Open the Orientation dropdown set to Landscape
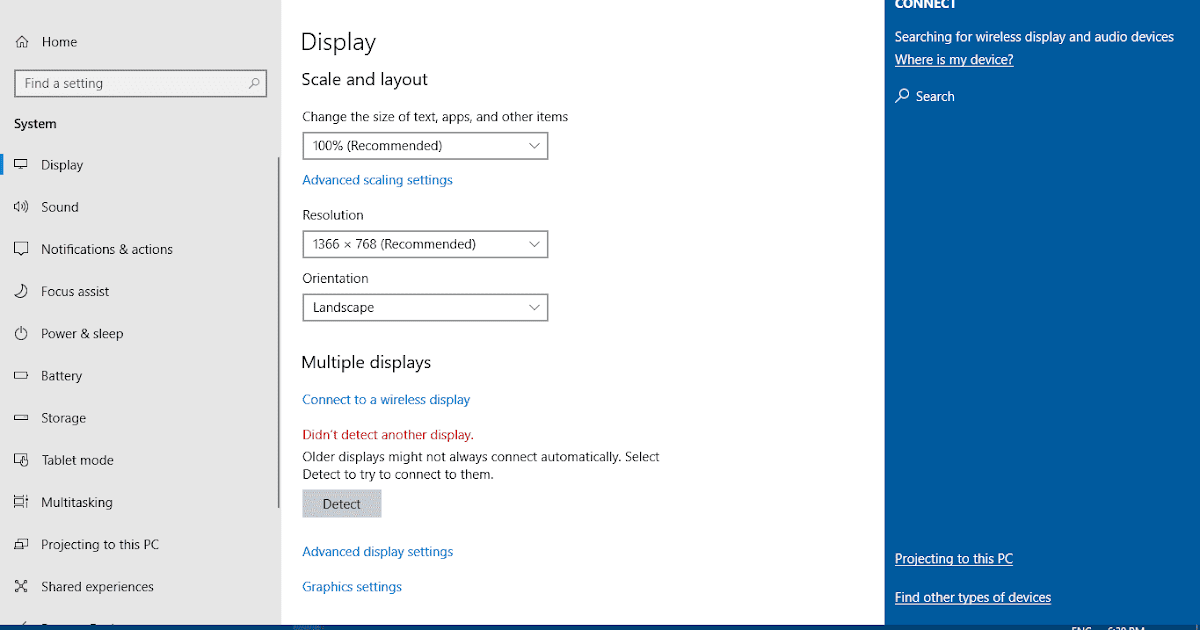 tap(425, 308)
